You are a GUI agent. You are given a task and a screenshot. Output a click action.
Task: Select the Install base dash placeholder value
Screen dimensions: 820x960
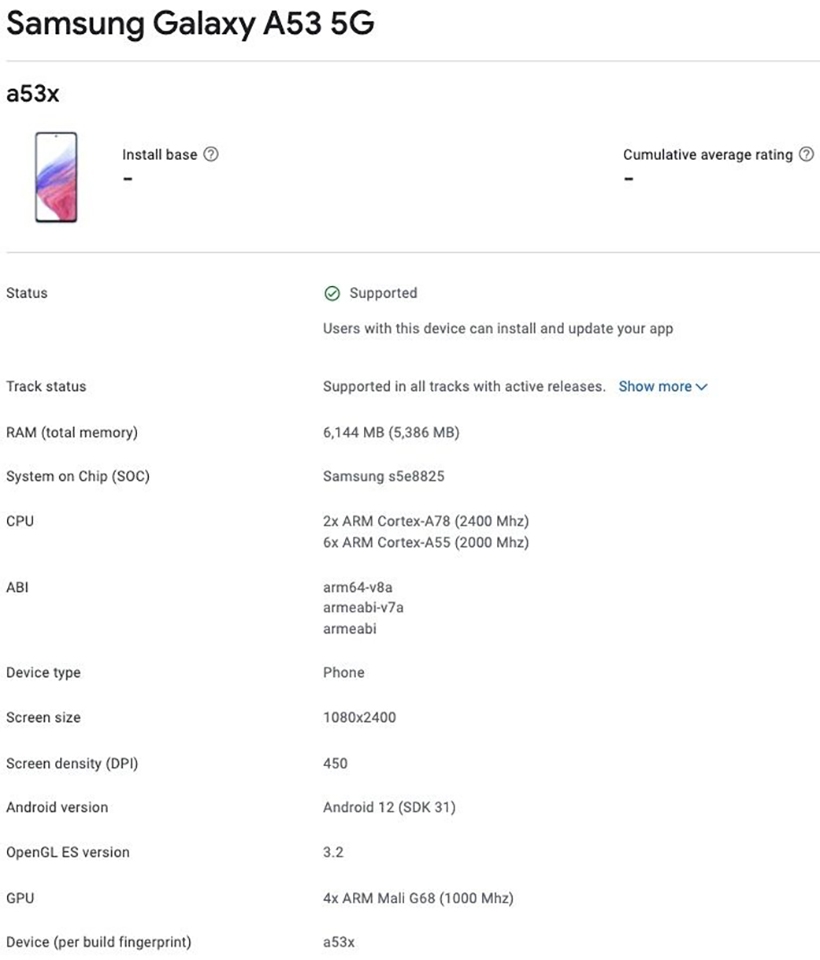127,179
